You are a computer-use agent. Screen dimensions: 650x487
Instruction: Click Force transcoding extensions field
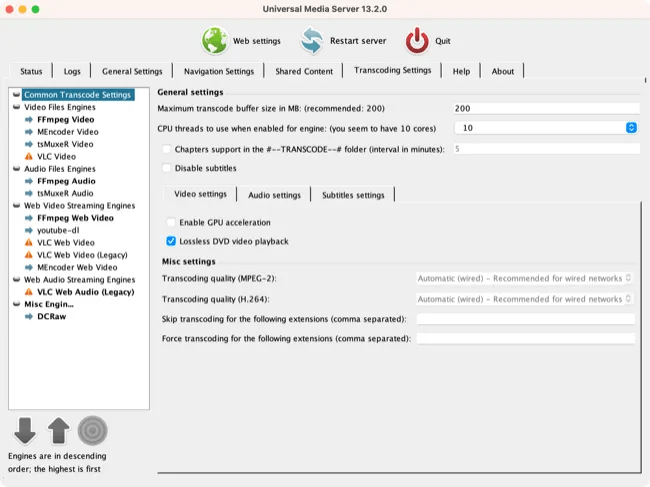pyautogui.click(x=526, y=338)
